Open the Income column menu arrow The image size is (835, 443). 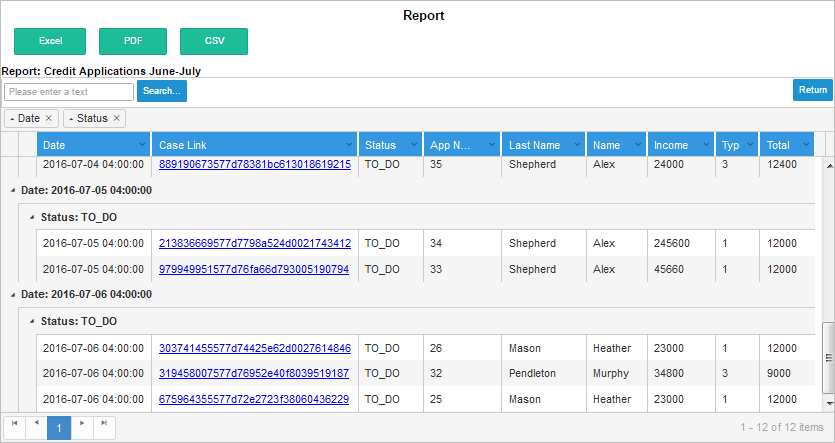click(706, 146)
